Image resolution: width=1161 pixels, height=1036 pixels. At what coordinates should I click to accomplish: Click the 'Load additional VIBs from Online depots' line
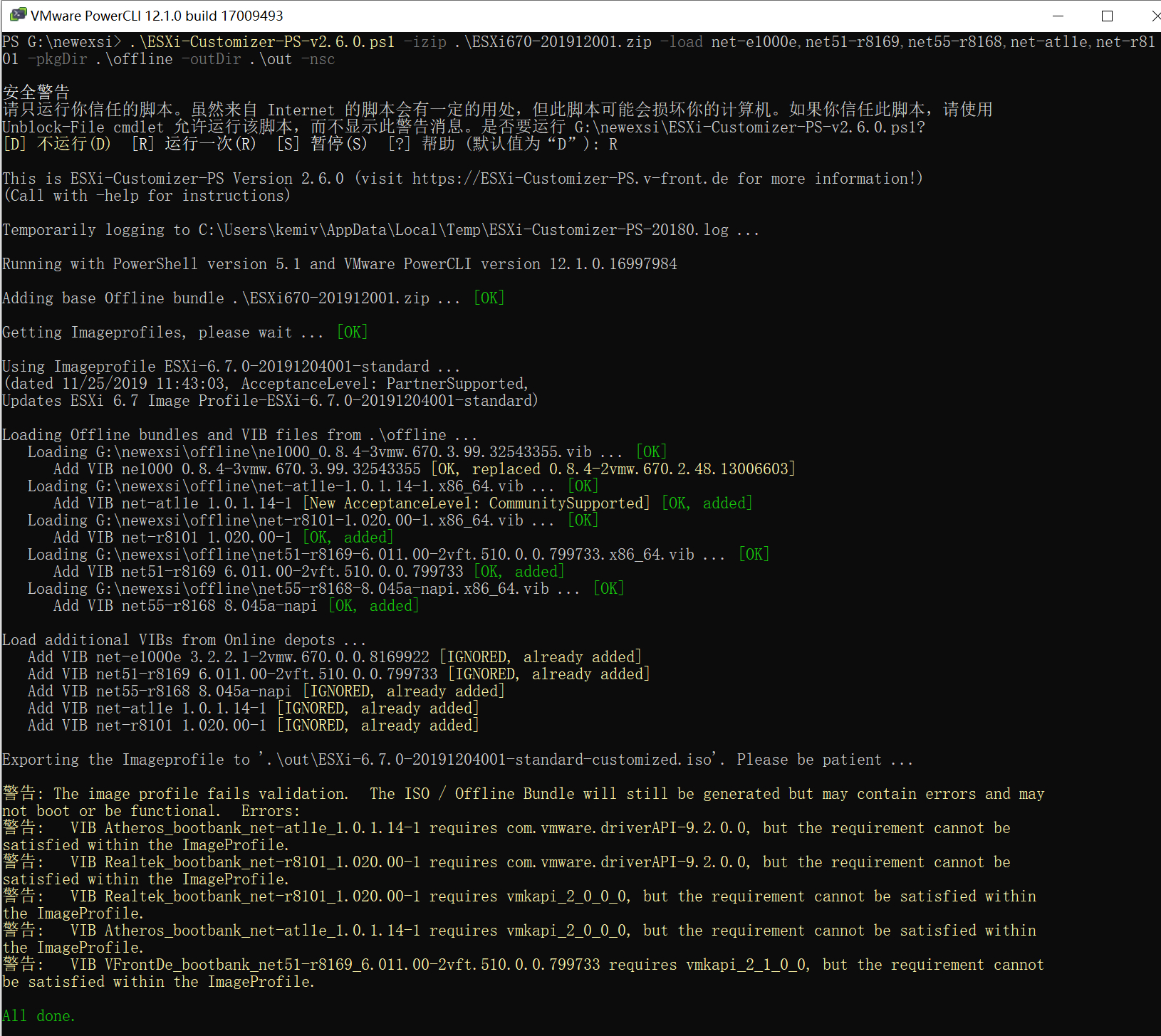184,640
